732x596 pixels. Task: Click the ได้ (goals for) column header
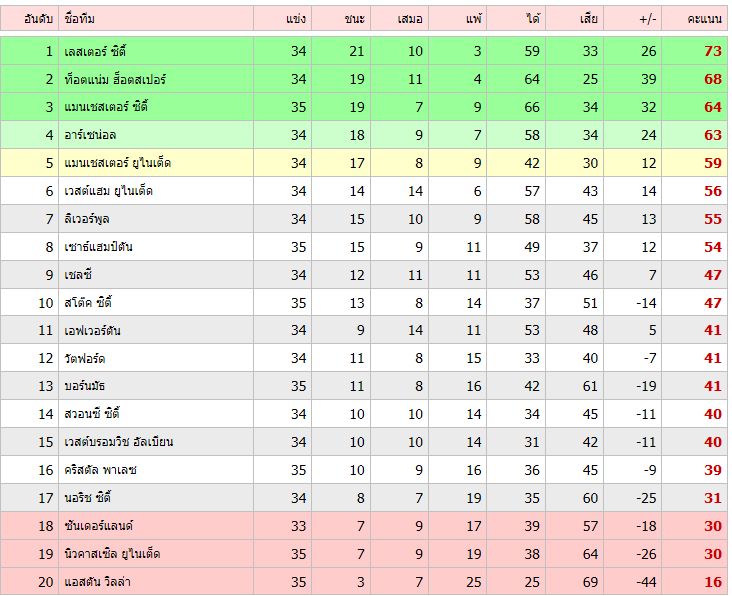point(533,18)
